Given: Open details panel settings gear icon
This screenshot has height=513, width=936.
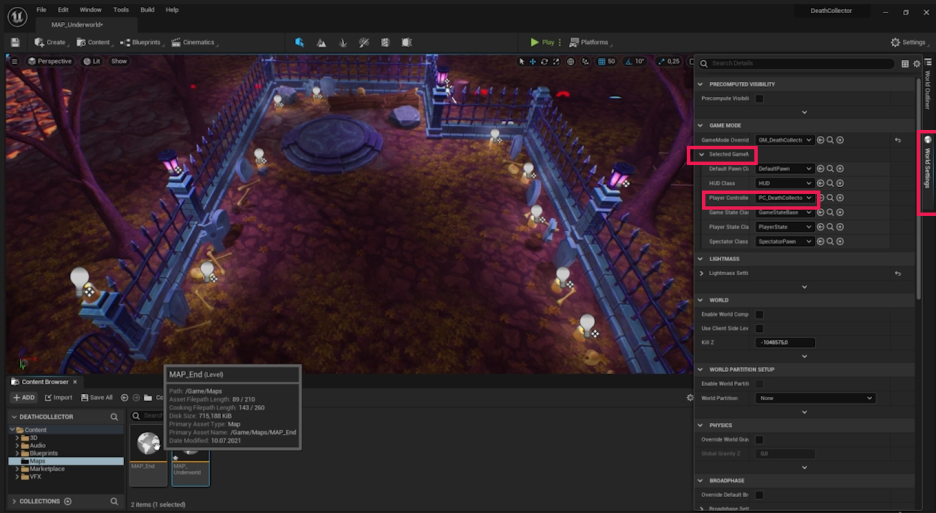Looking at the screenshot, I should point(917,63).
